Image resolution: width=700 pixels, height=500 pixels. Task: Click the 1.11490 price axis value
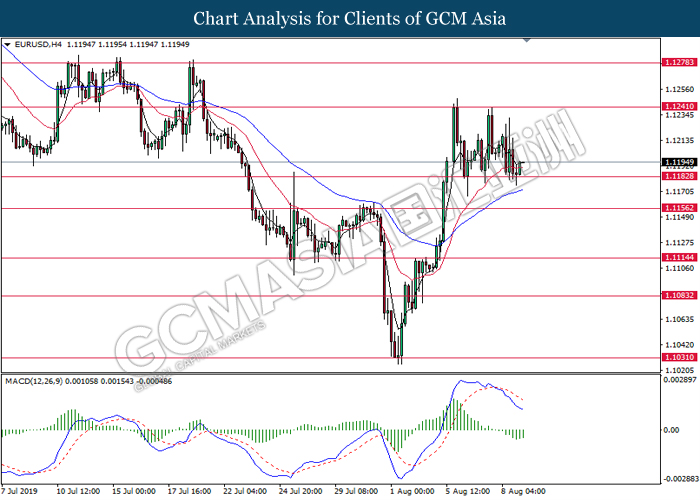click(680, 217)
